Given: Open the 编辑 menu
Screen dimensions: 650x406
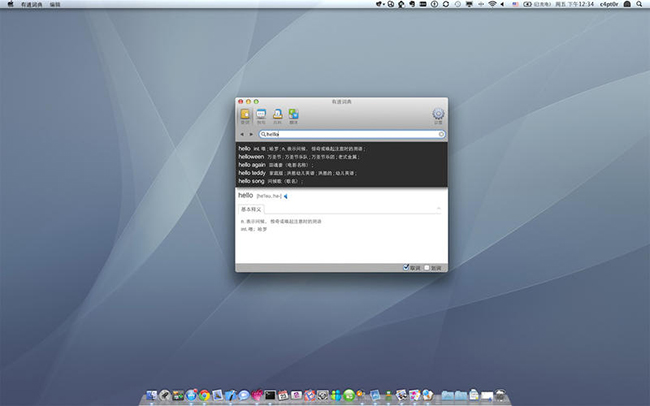Looking at the screenshot, I should tap(55, 5).
